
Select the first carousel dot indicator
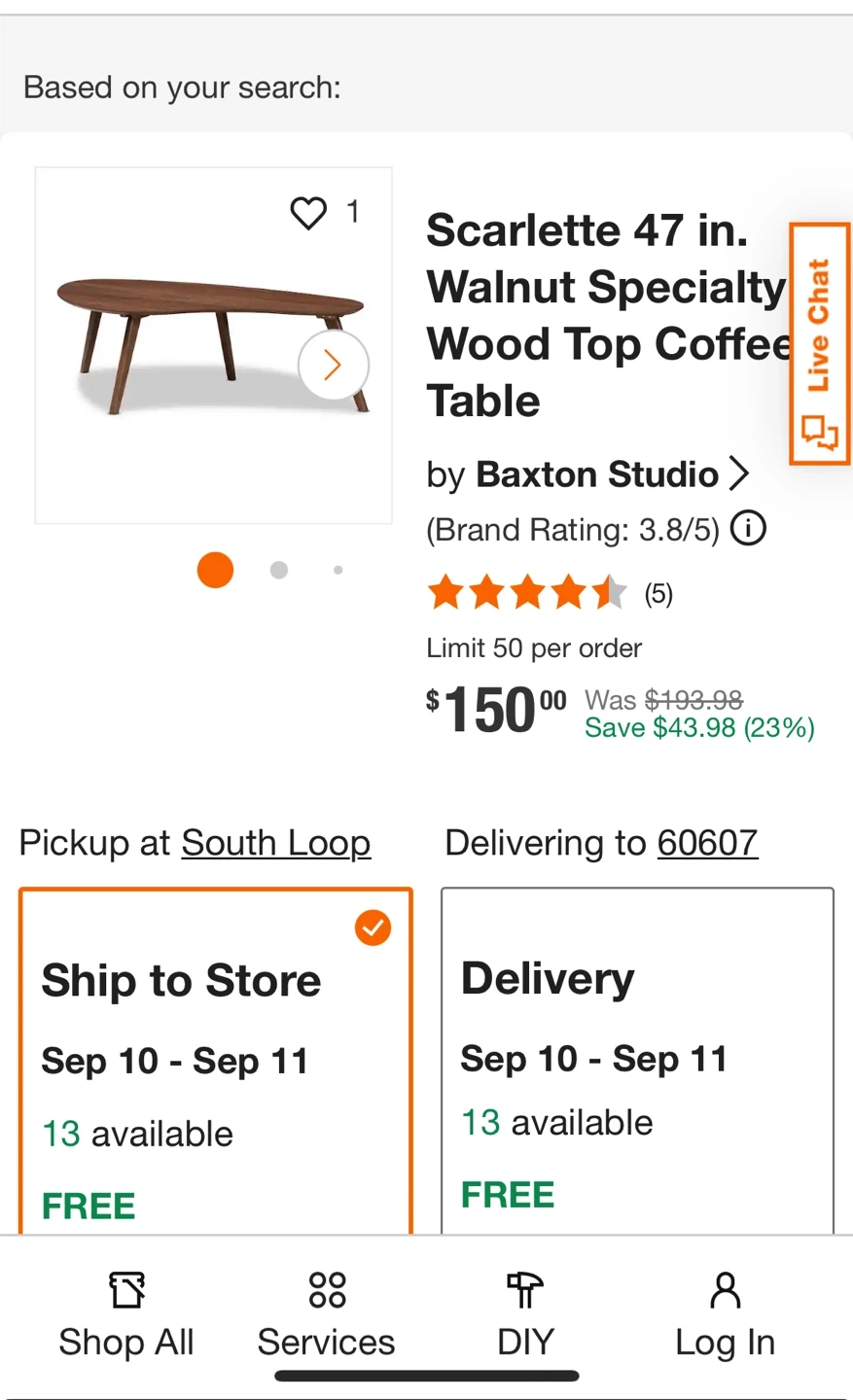click(x=215, y=570)
